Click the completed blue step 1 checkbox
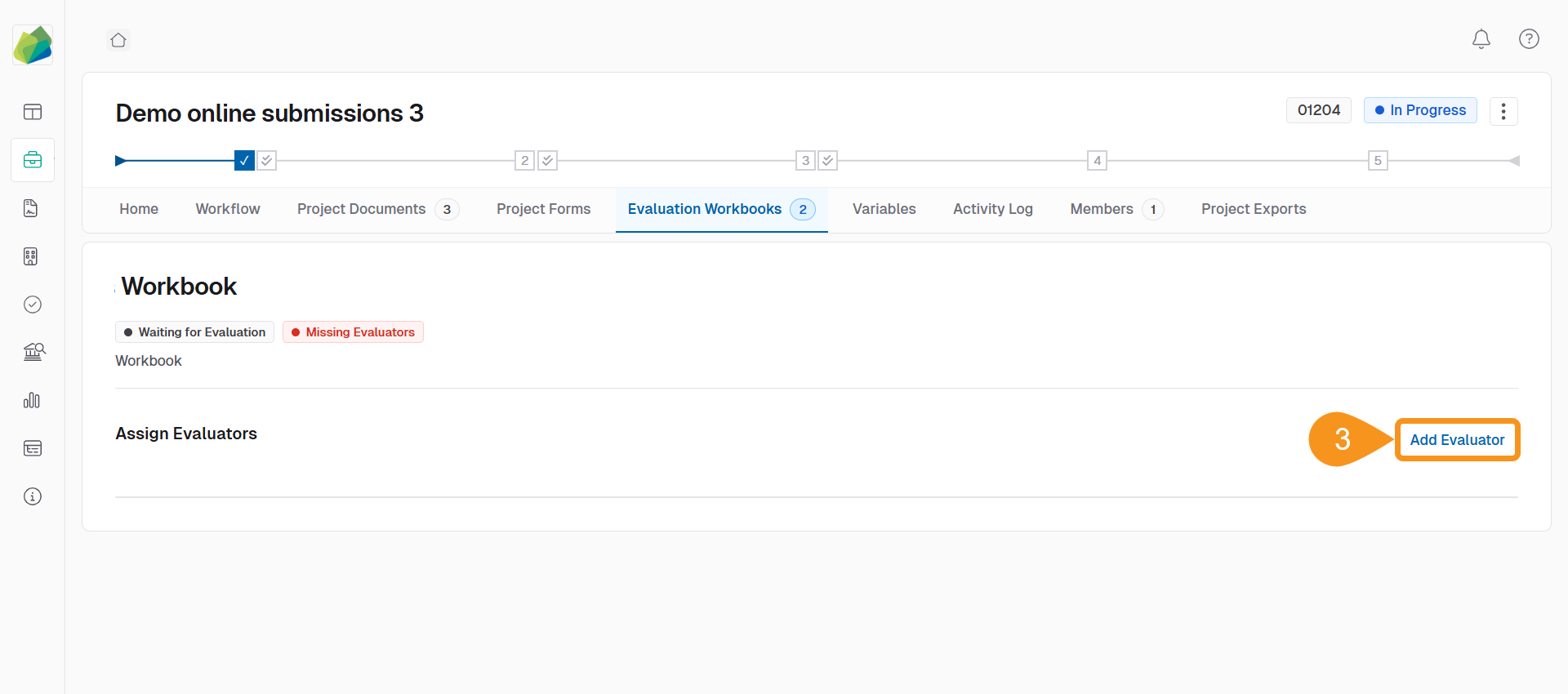This screenshot has height=694, width=1568. click(244, 161)
